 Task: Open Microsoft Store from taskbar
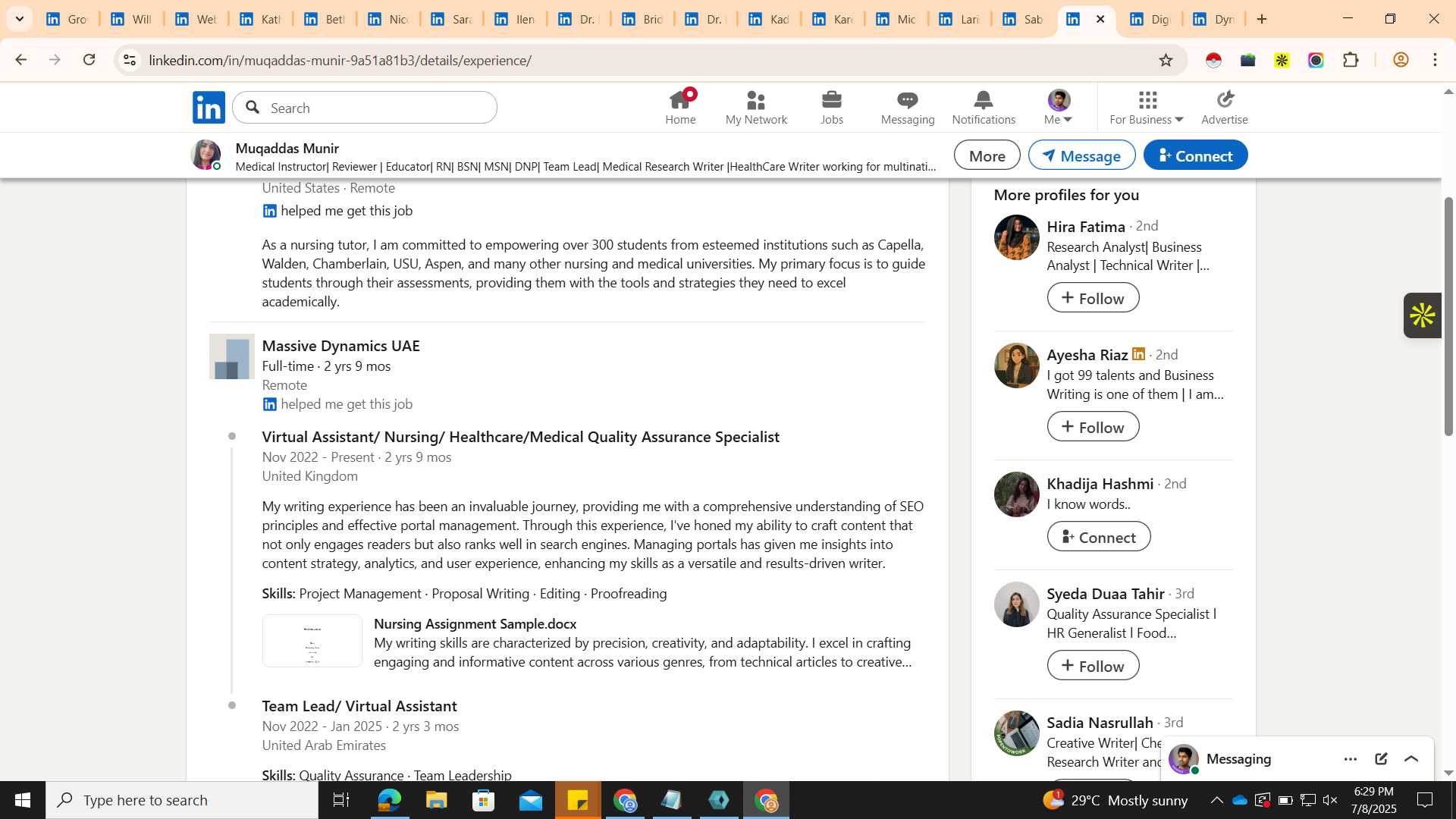pyautogui.click(x=483, y=800)
